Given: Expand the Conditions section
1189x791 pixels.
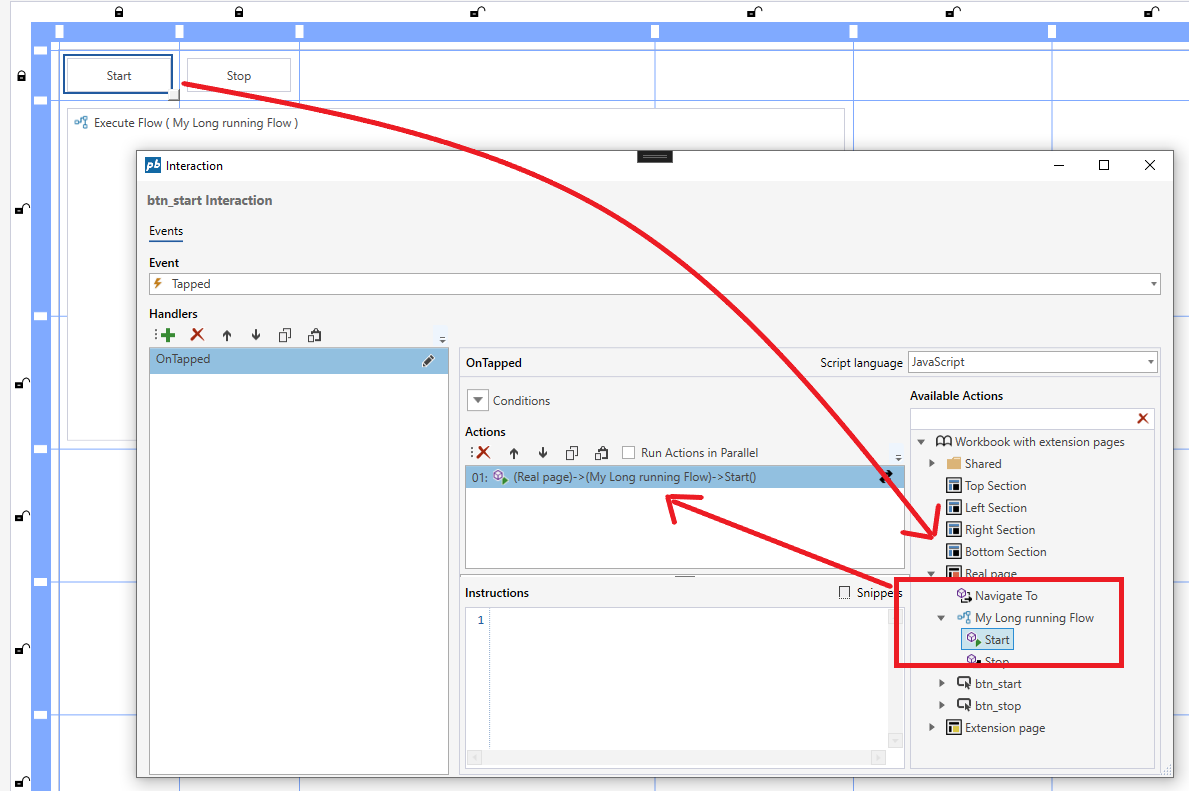Looking at the screenshot, I should pyautogui.click(x=477, y=400).
